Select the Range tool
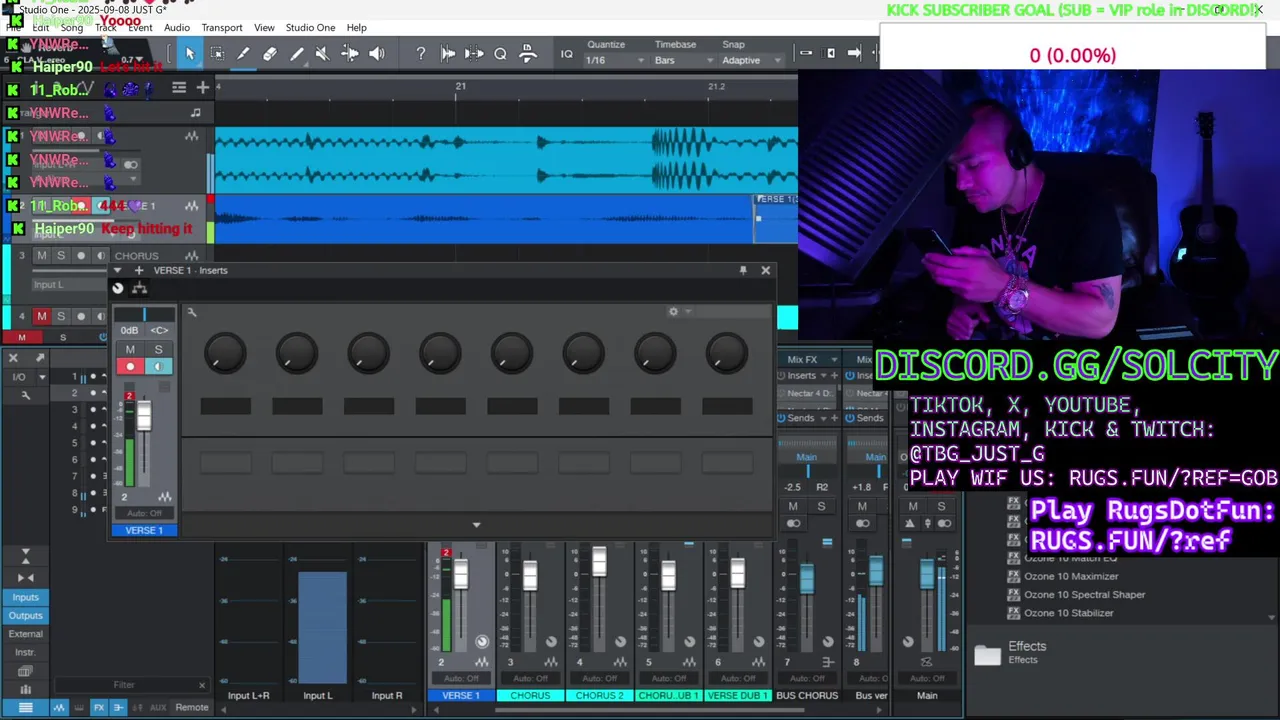The image size is (1280, 720). click(217, 54)
